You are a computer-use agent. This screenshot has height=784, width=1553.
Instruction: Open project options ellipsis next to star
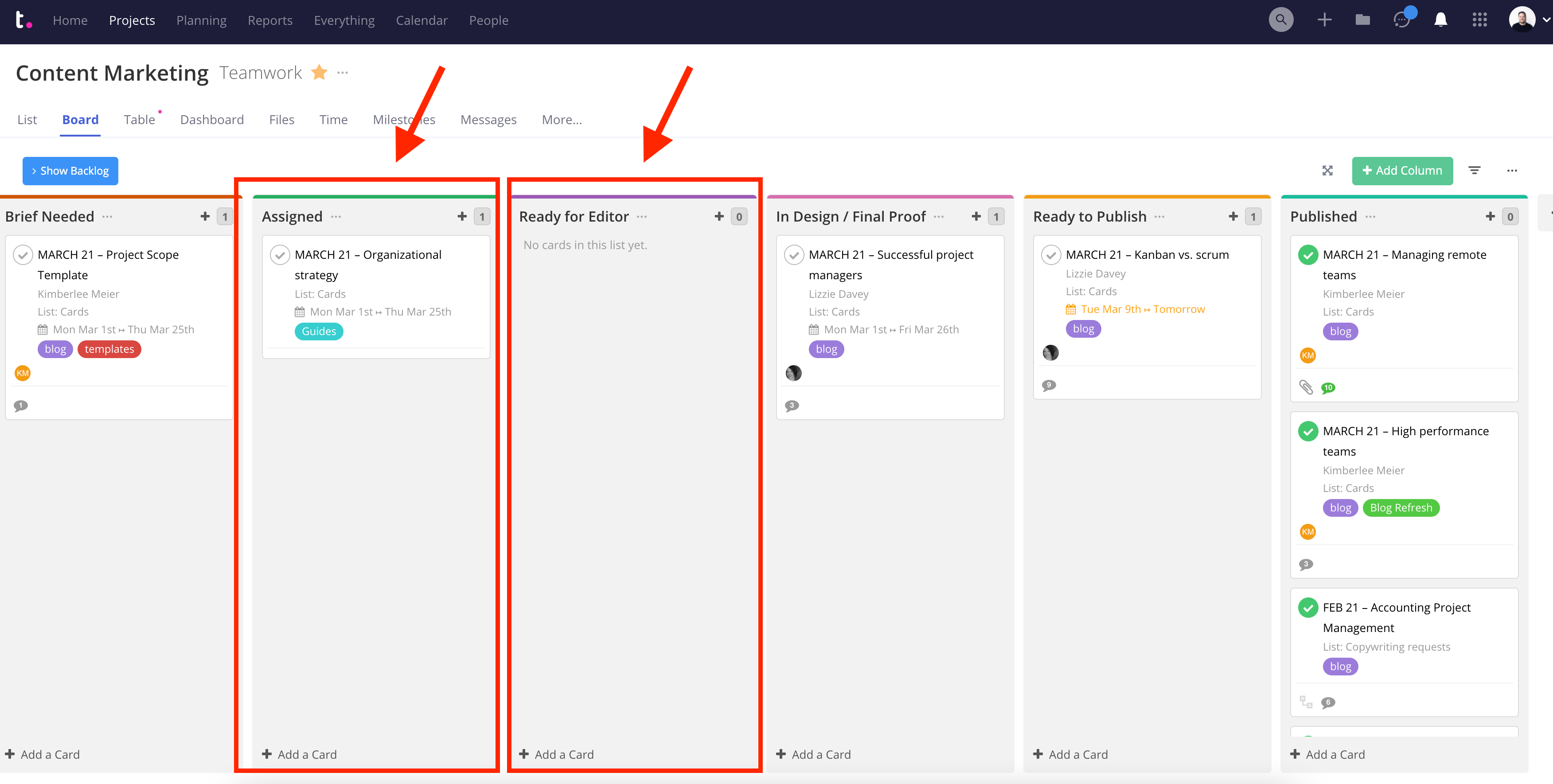343,72
